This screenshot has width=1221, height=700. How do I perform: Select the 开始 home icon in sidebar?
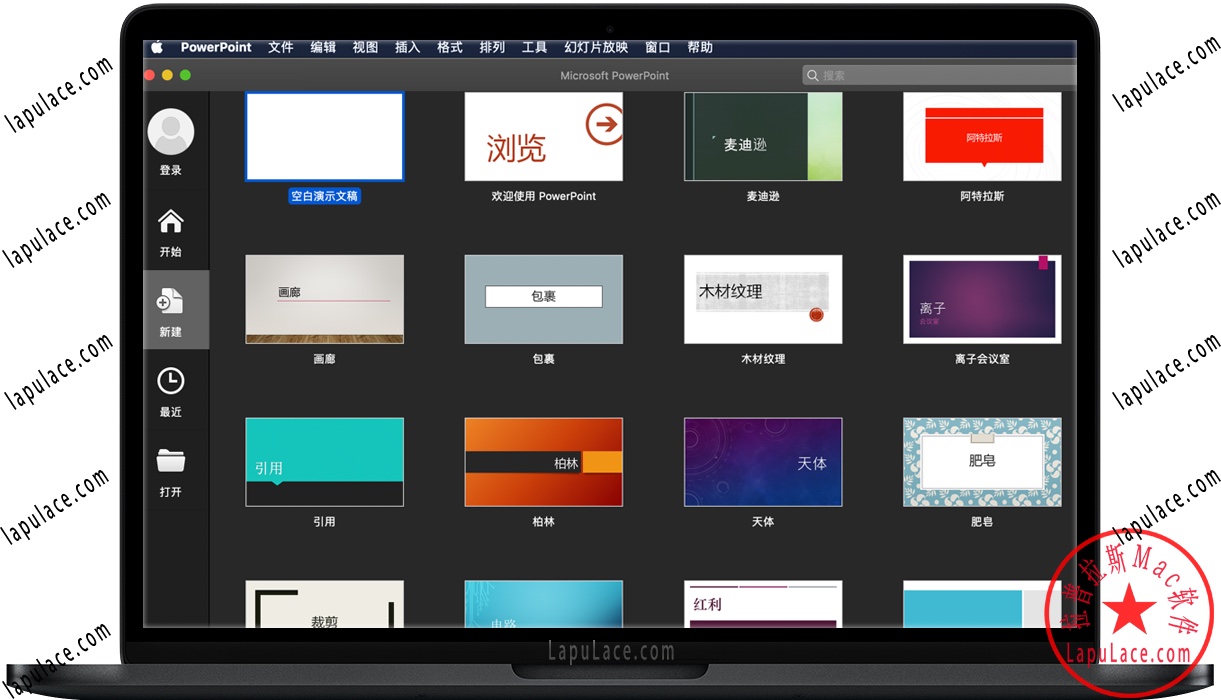tap(171, 221)
